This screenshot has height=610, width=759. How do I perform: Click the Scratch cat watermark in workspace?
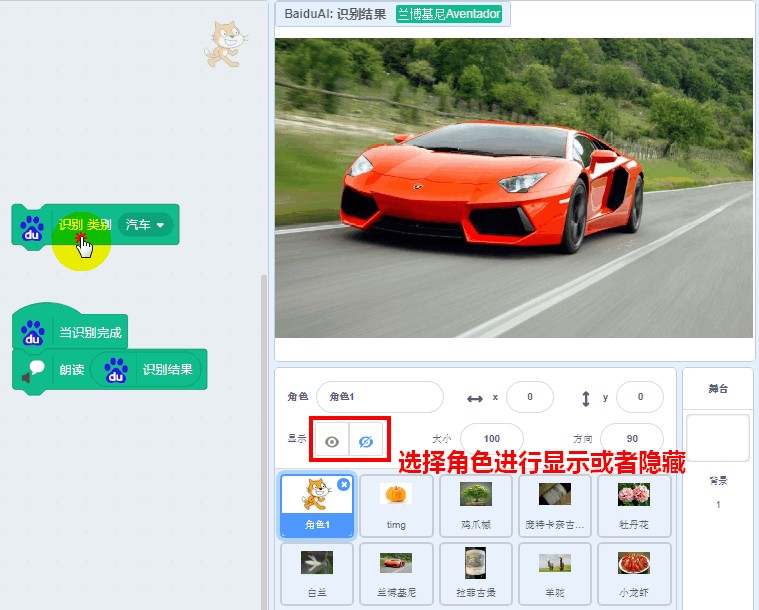click(x=226, y=44)
